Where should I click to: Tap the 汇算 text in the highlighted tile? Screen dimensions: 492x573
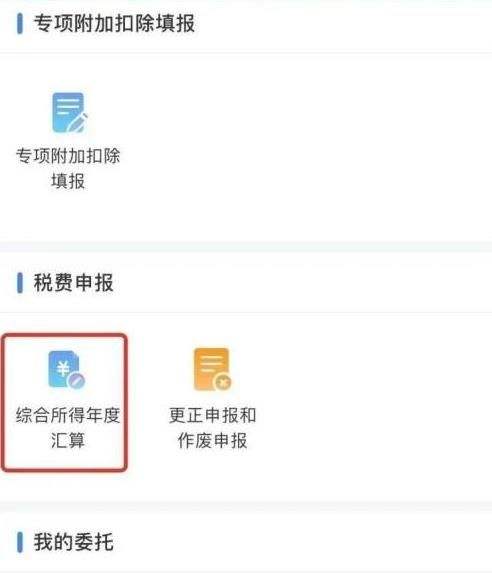coord(68,440)
